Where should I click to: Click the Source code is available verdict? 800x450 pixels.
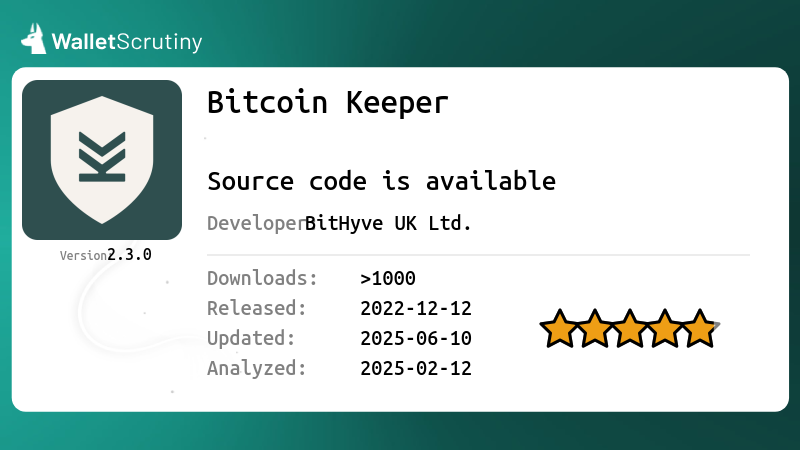[x=381, y=181]
